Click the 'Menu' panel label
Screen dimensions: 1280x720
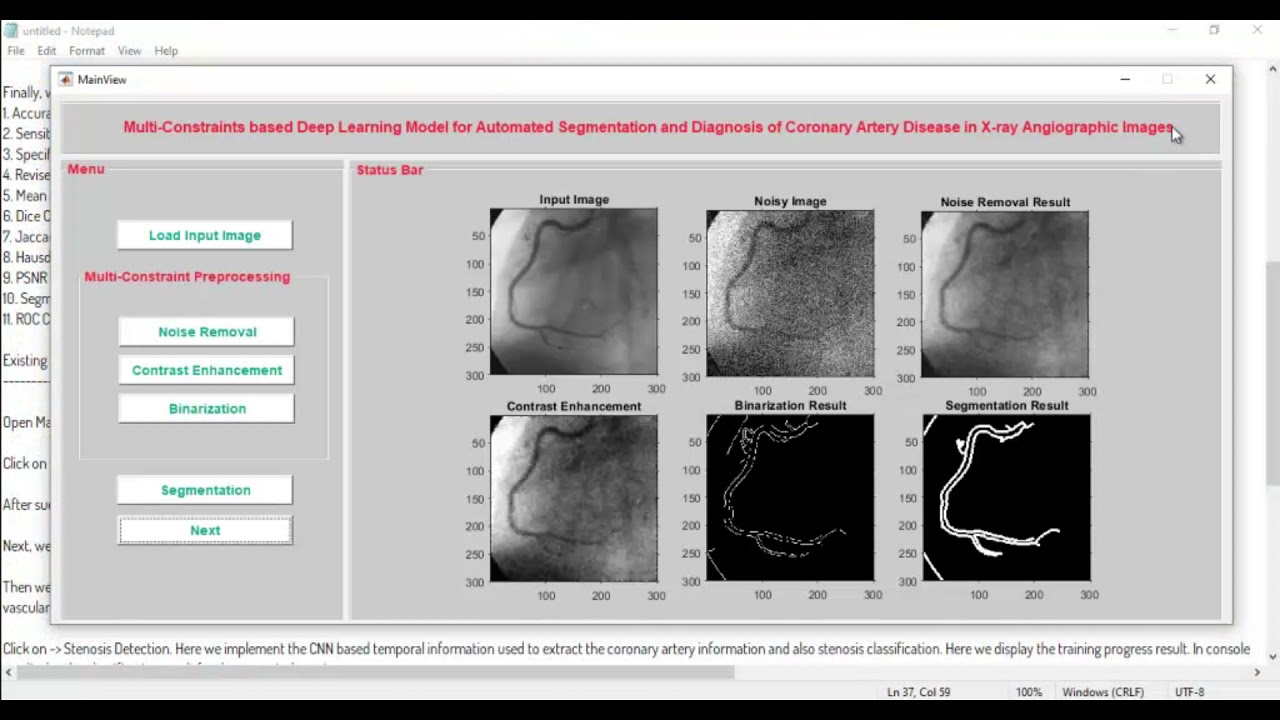pyautogui.click(x=86, y=169)
